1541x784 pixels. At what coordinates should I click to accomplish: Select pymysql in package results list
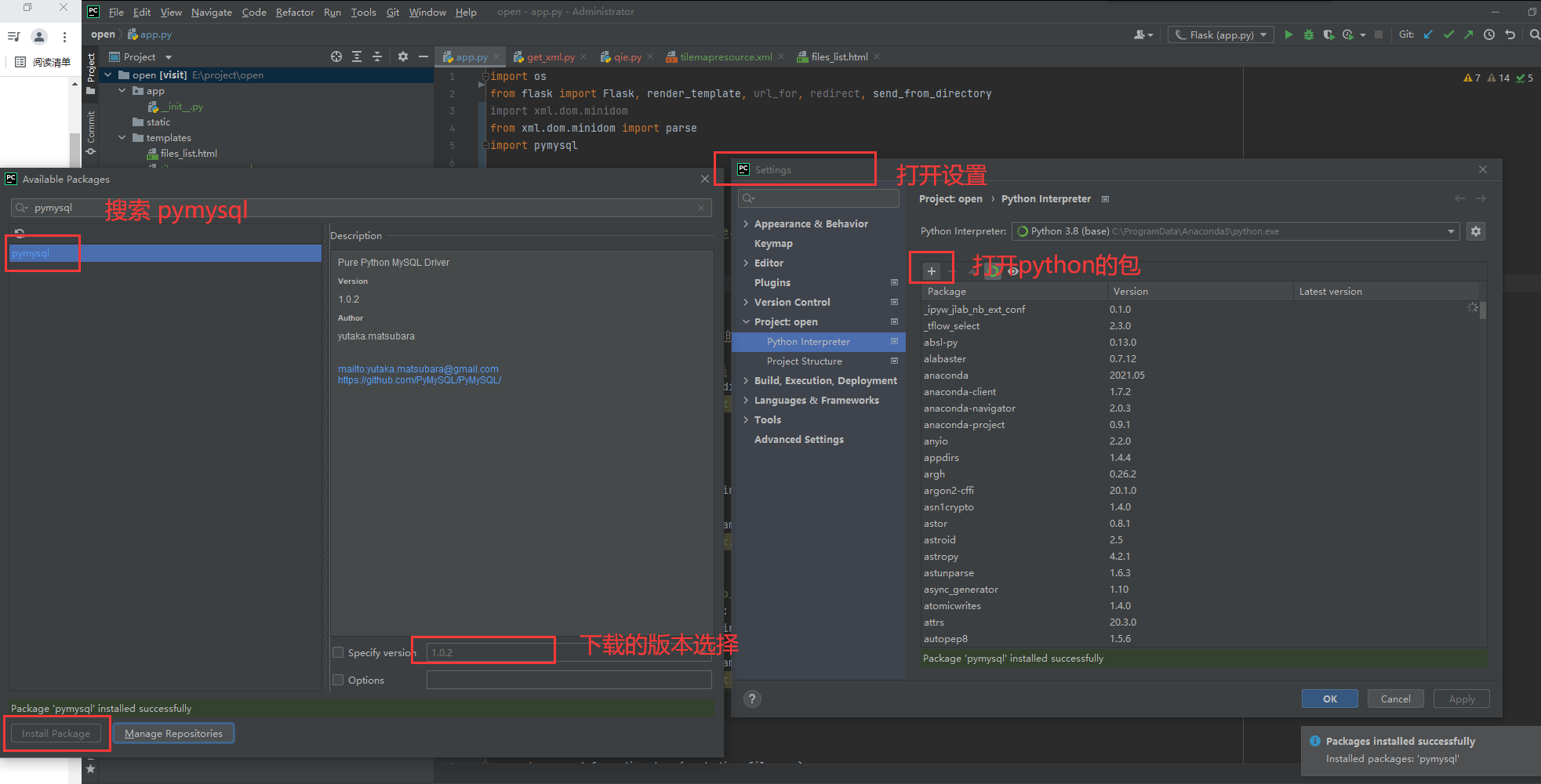click(165, 253)
